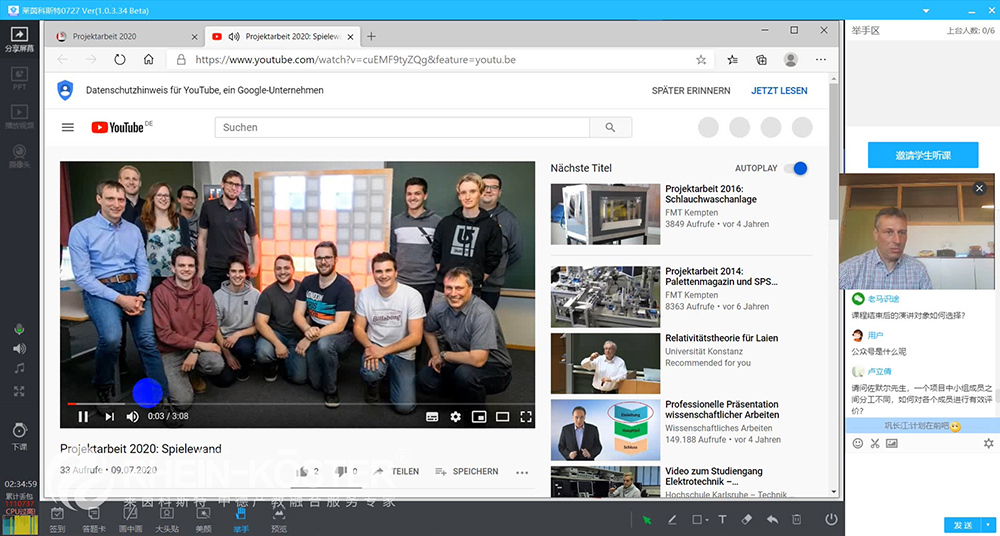Click the YouTube search magnifier button
The height and width of the screenshot is (536, 1000).
[x=610, y=127]
